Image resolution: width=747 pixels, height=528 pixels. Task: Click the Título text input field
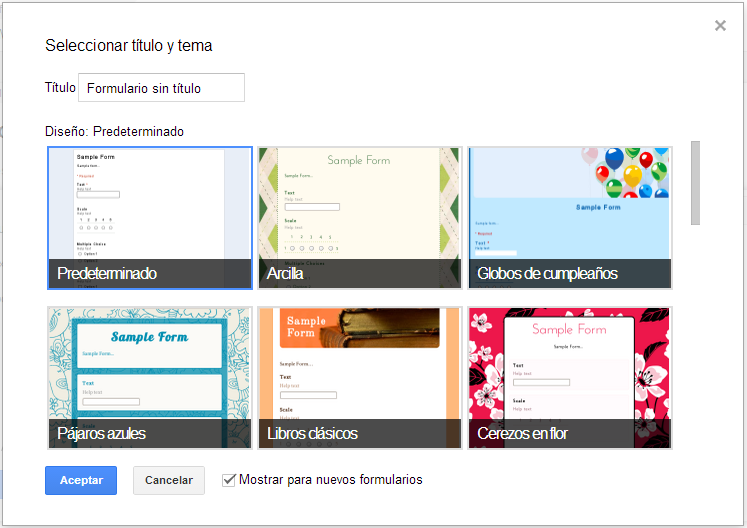click(x=161, y=88)
